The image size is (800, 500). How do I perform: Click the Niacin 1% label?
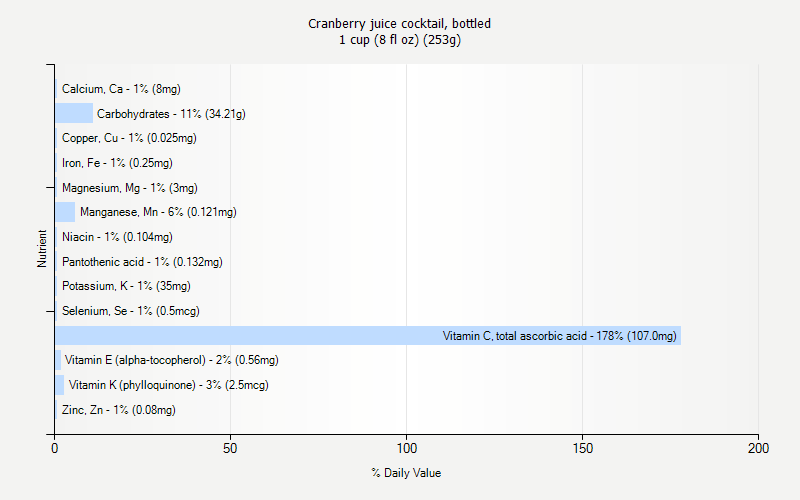point(117,237)
